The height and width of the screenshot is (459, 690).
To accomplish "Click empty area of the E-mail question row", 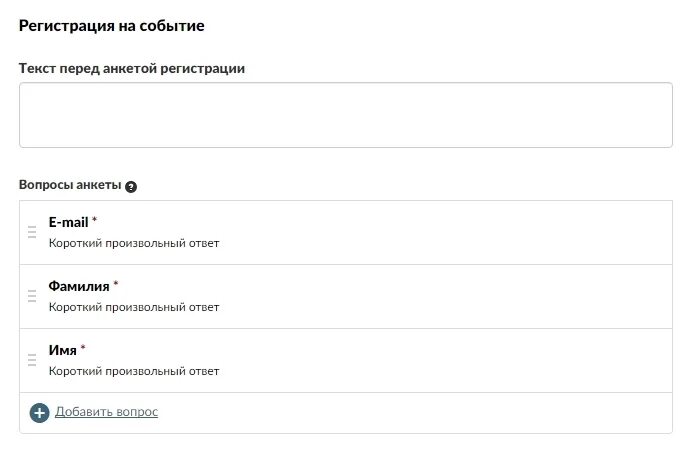I will click(440, 232).
